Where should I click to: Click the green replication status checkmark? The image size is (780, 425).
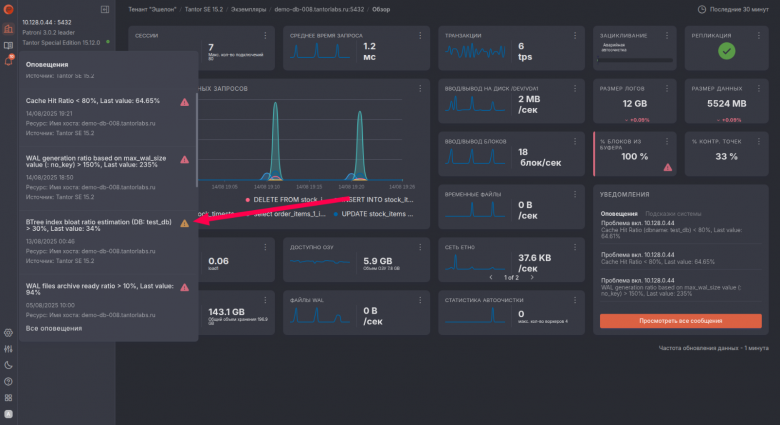coord(726,51)
